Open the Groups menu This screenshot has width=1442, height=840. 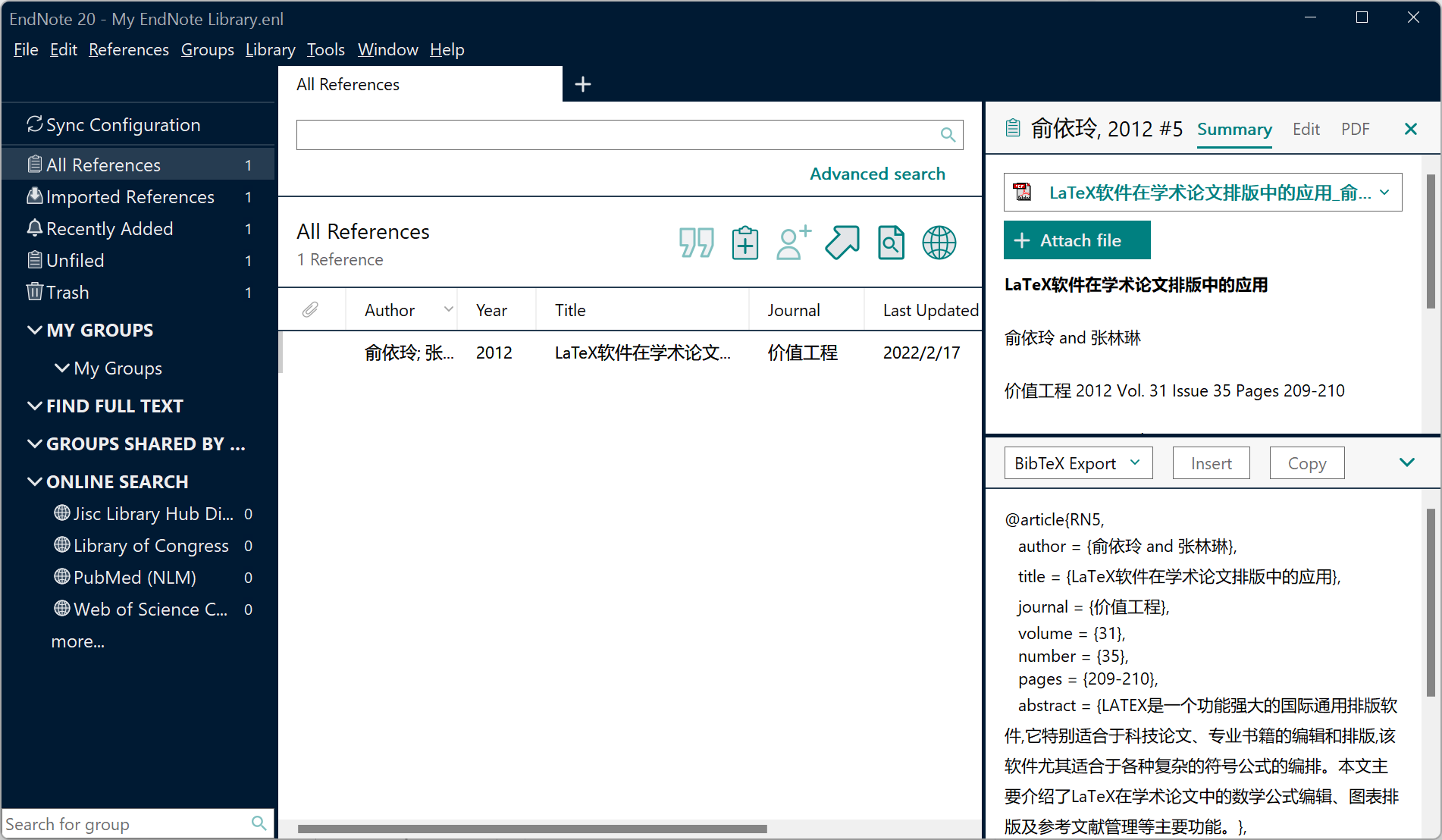tap(207, 49)
